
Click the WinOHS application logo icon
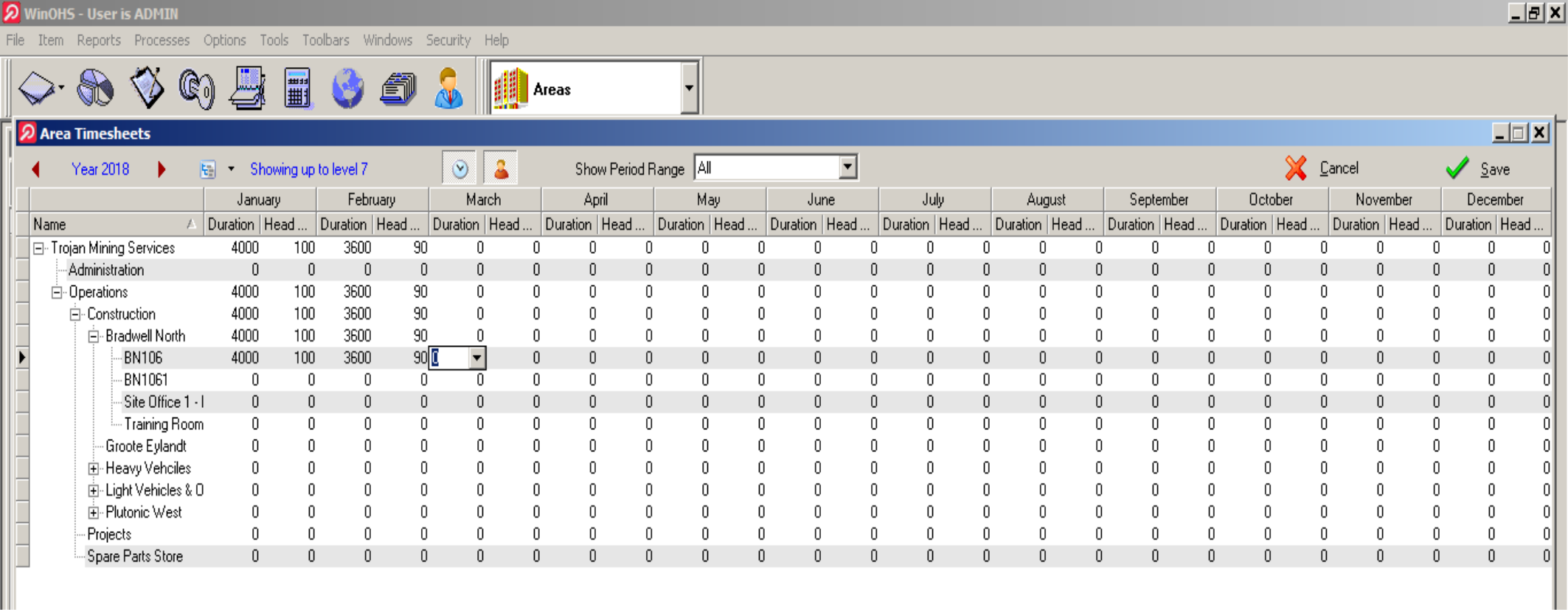click(x=11, y=13)
